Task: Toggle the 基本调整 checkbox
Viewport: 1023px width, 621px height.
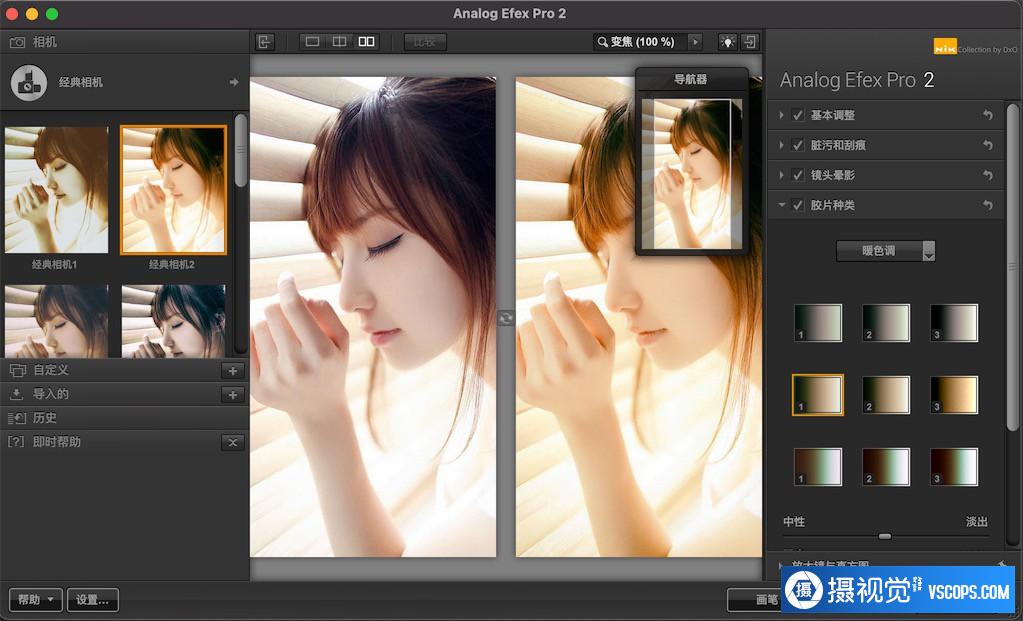Action: click(x=797, y=115)
